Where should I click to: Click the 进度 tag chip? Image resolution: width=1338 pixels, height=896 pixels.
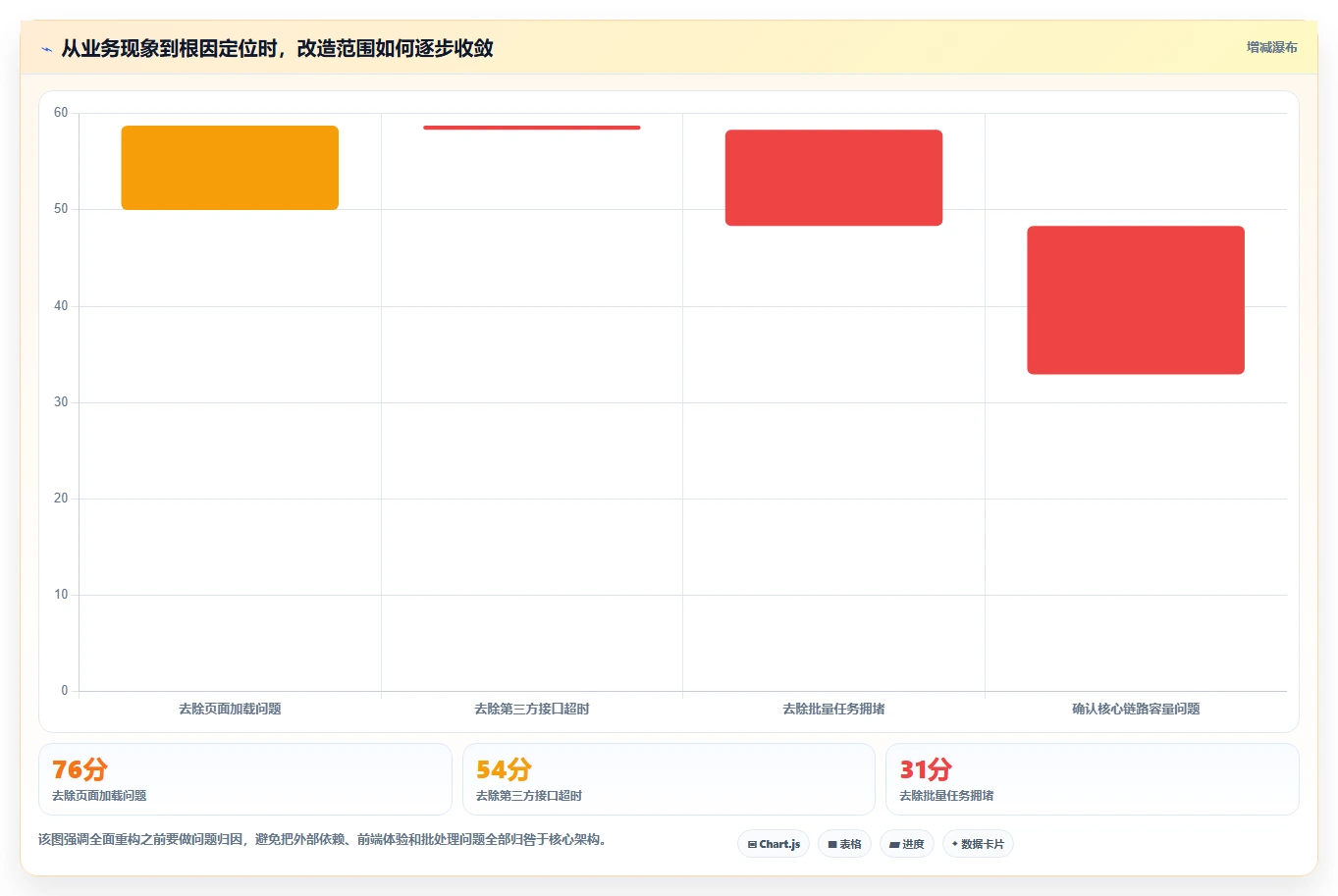coord(907,844)
